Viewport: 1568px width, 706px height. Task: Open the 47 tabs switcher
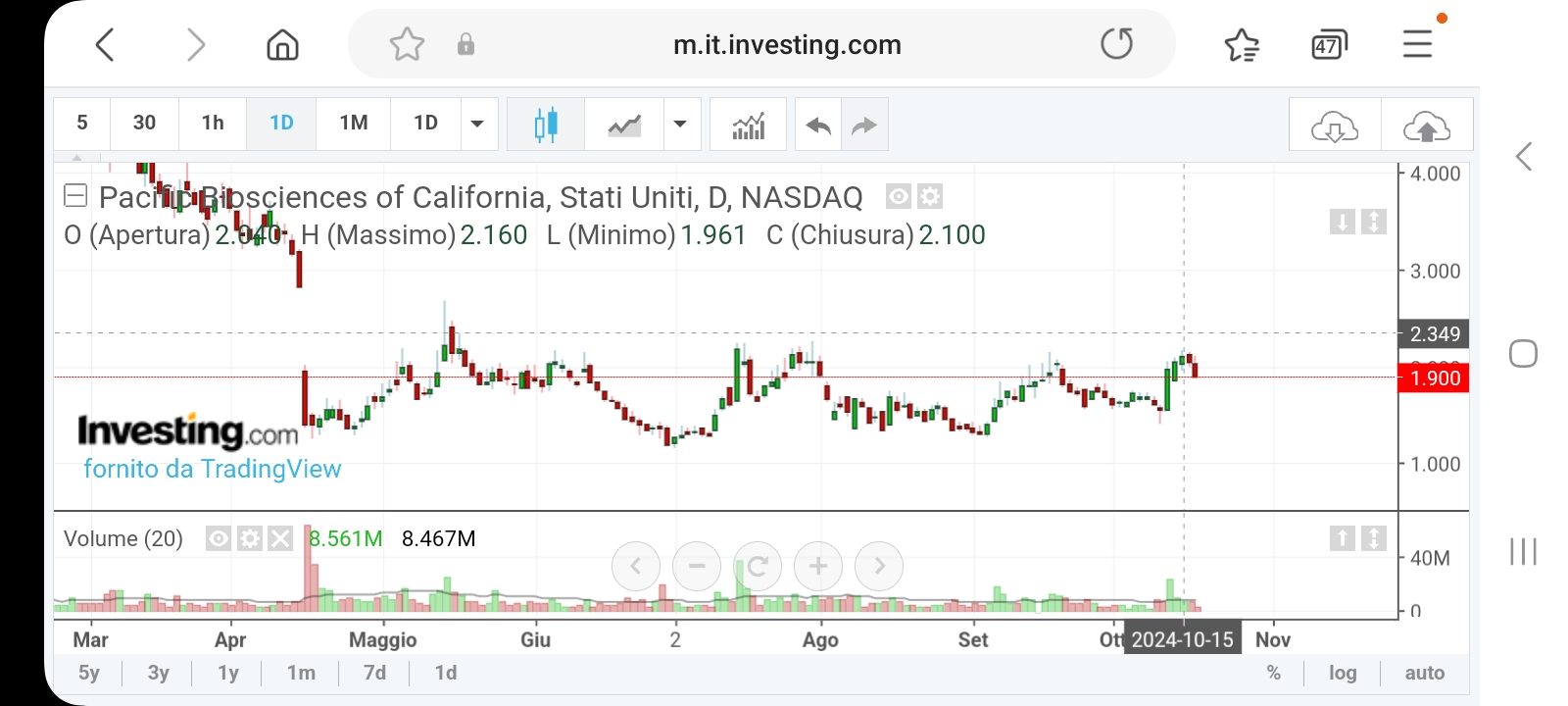click(x=1329, y=44)
